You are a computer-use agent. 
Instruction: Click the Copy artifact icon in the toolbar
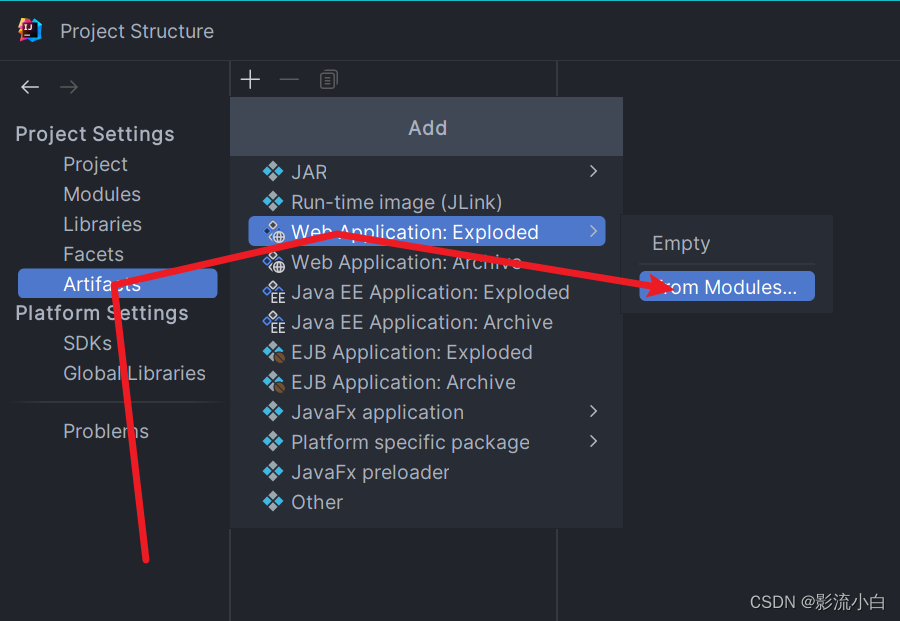point(328,79)
